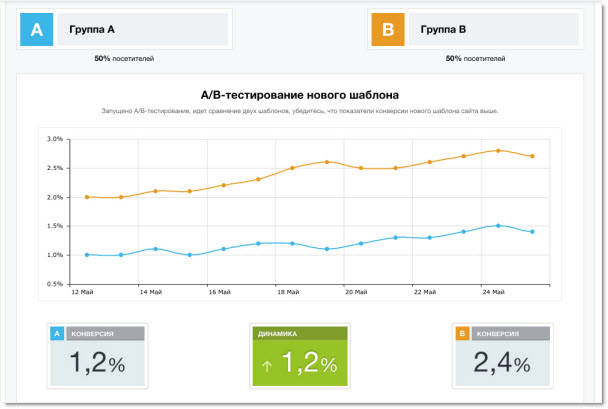Click the 50% посетителей text under Группа B

[475, 59]
